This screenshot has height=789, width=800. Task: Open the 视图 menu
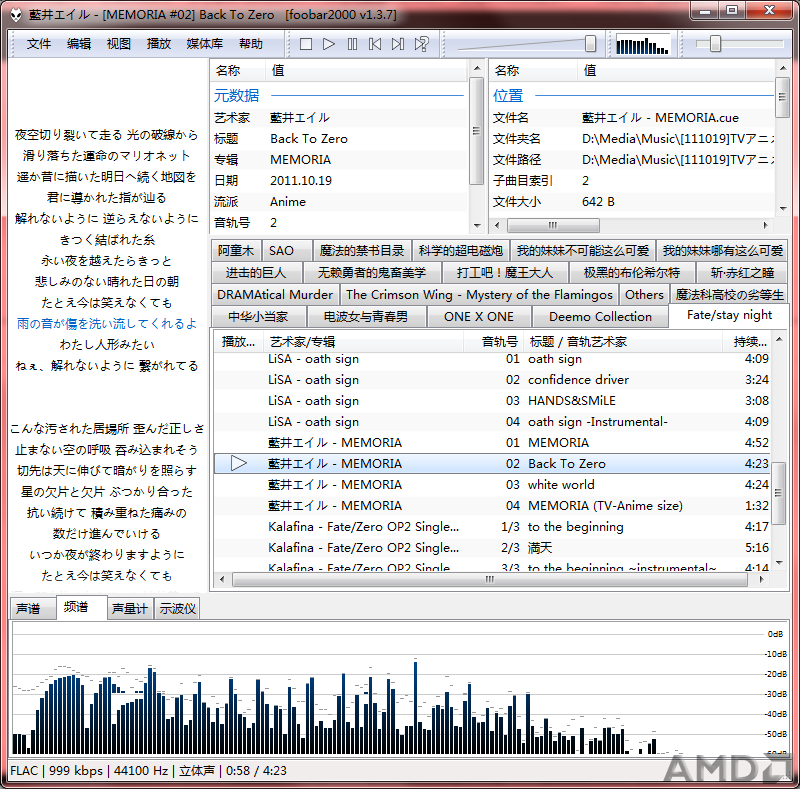(118, 44)
